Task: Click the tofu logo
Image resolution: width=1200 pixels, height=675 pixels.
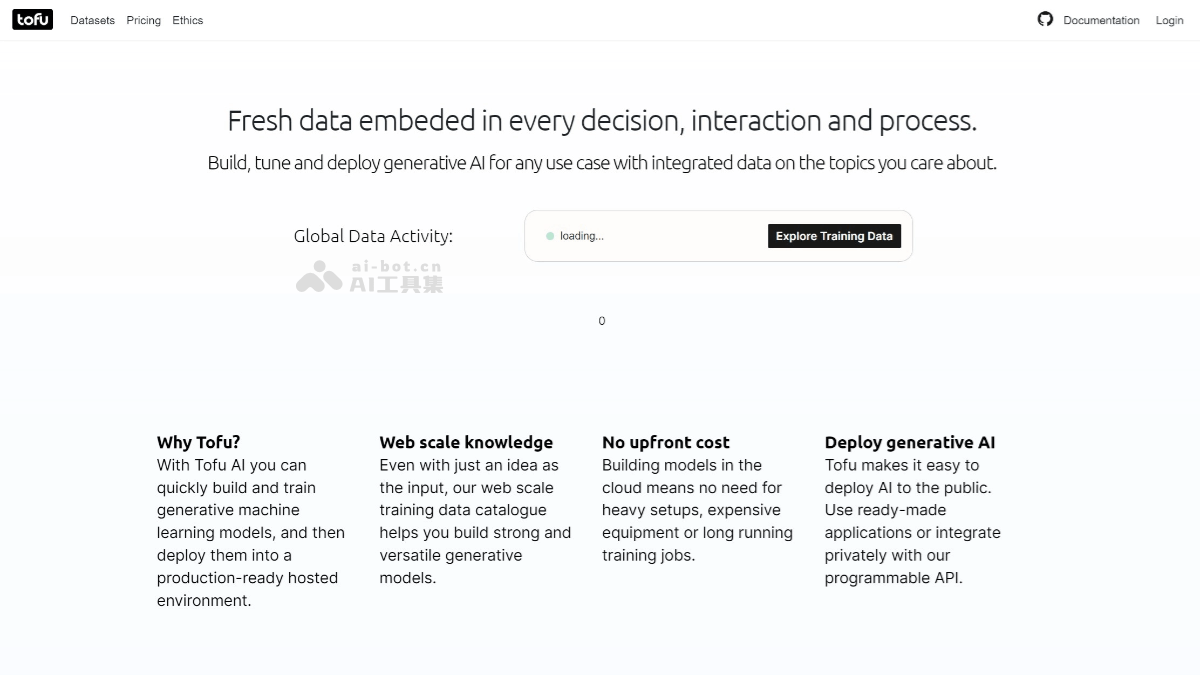Action: (32, 19)
